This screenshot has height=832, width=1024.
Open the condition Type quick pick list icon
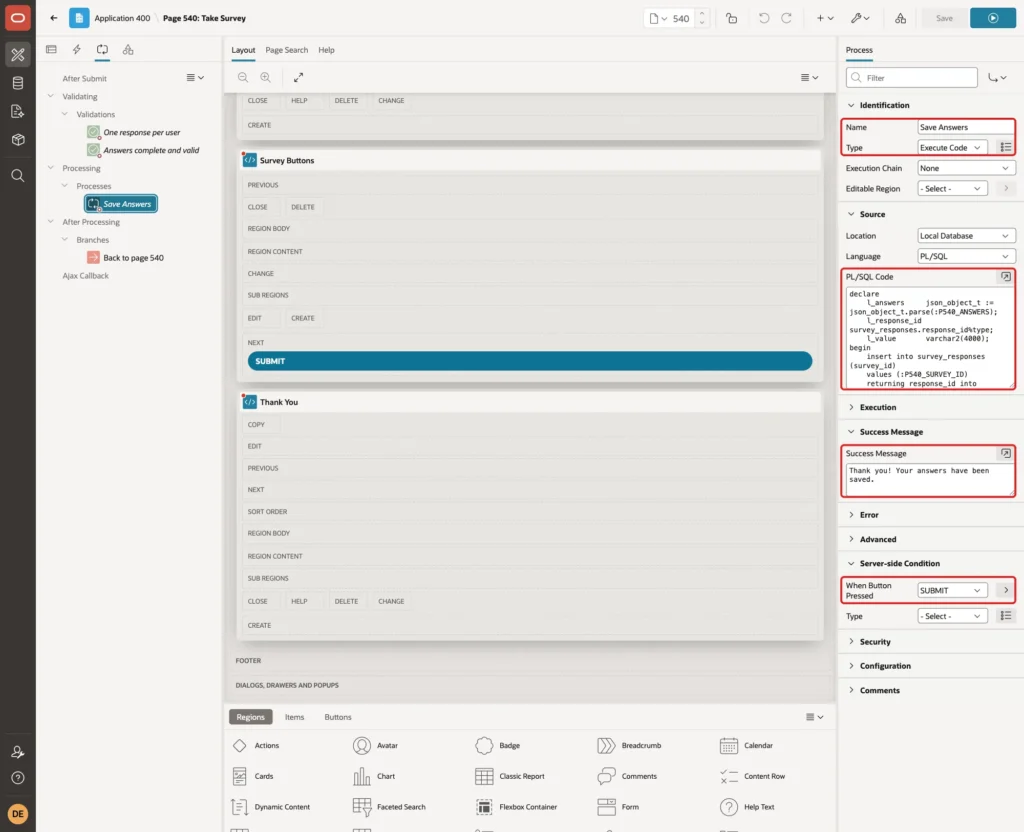click(1006, 616)
